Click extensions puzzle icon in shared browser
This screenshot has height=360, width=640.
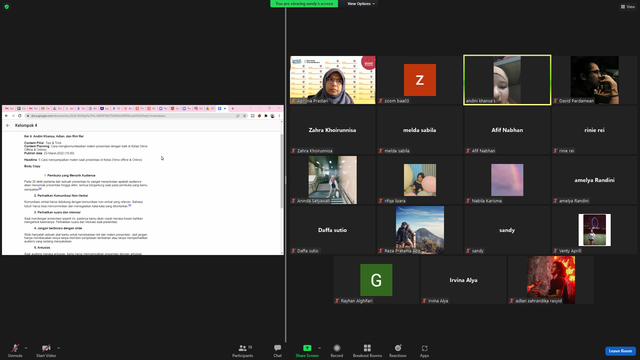tap(266, 116)
